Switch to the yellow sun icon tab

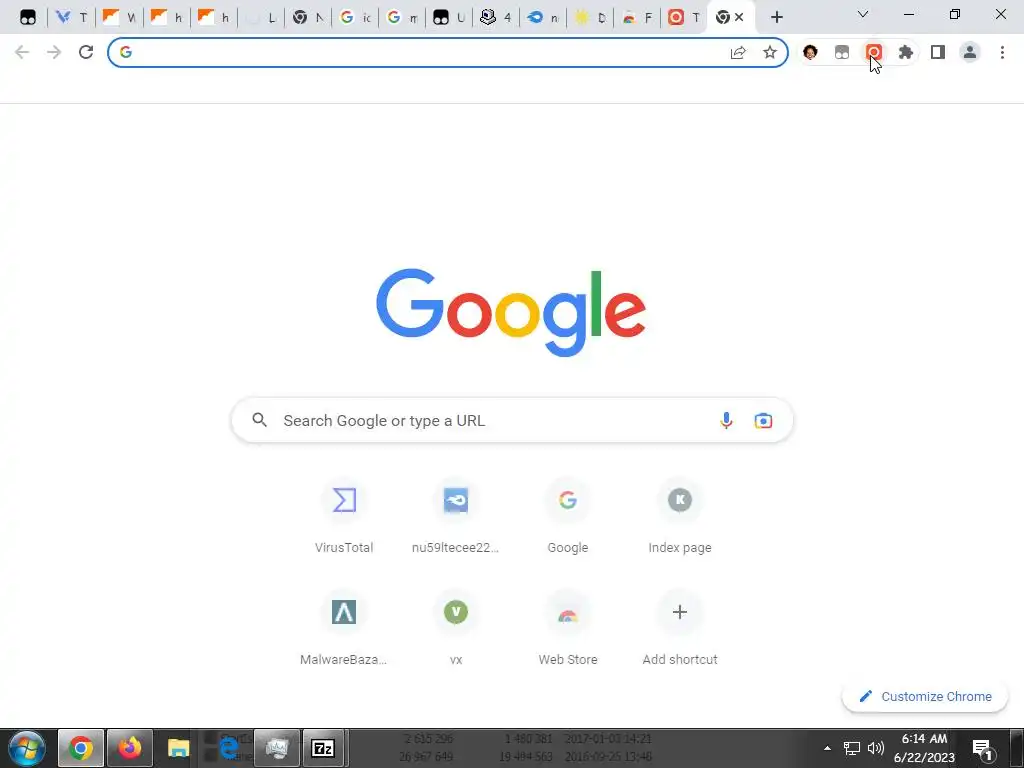coord(590,18)
